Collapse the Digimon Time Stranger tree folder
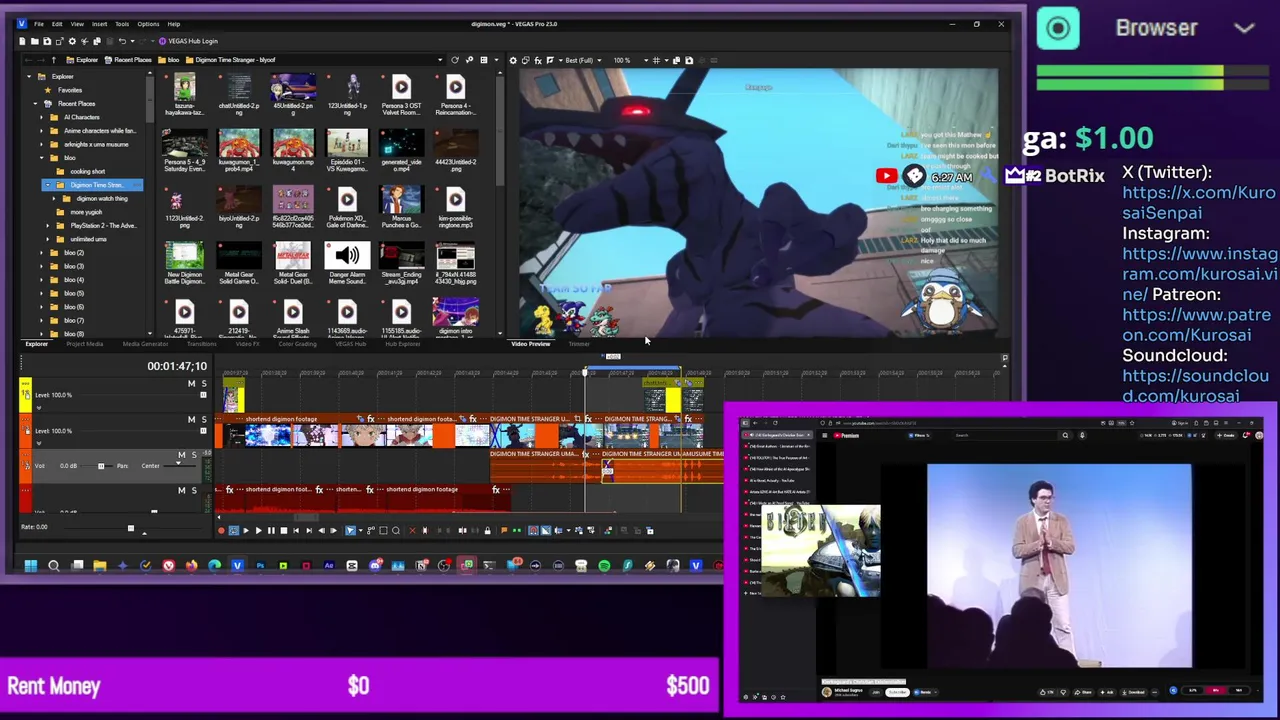The height and width of the screenshot is (720, 1280). coord(48,185)
